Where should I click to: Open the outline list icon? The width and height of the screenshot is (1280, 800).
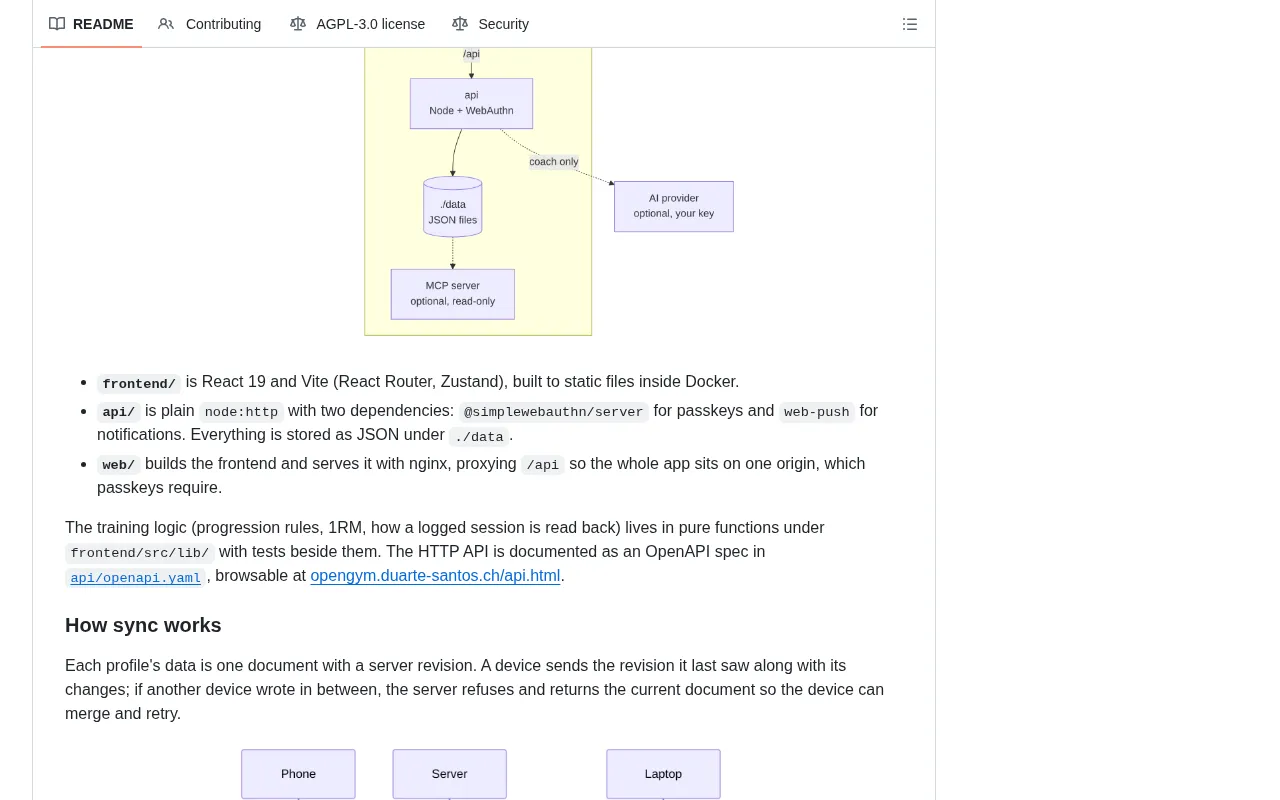910,24
